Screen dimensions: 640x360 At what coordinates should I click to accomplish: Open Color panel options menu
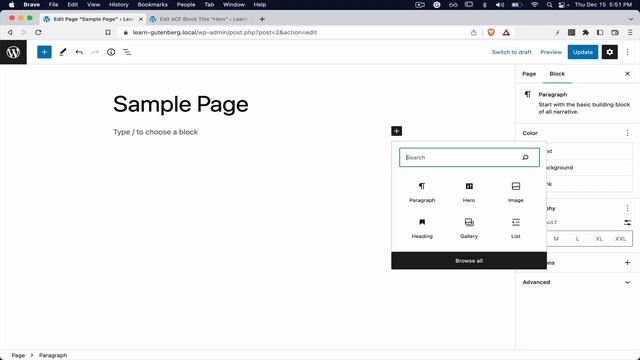627,133
